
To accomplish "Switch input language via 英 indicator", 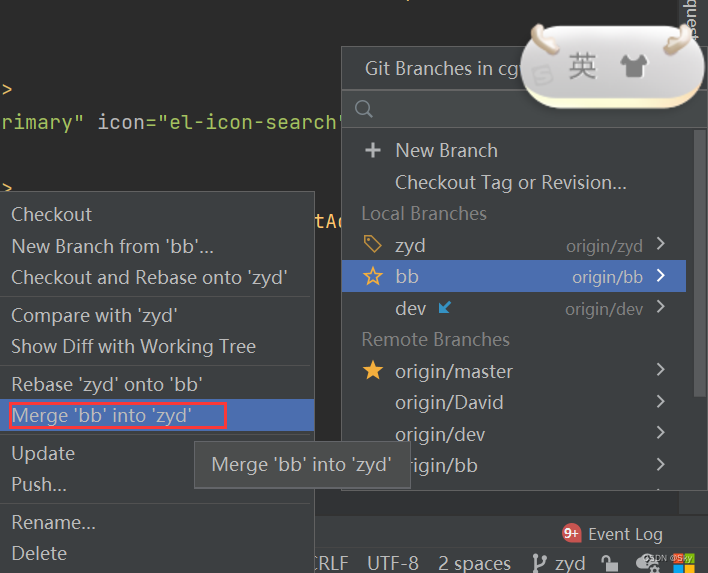I will [582, 66].
